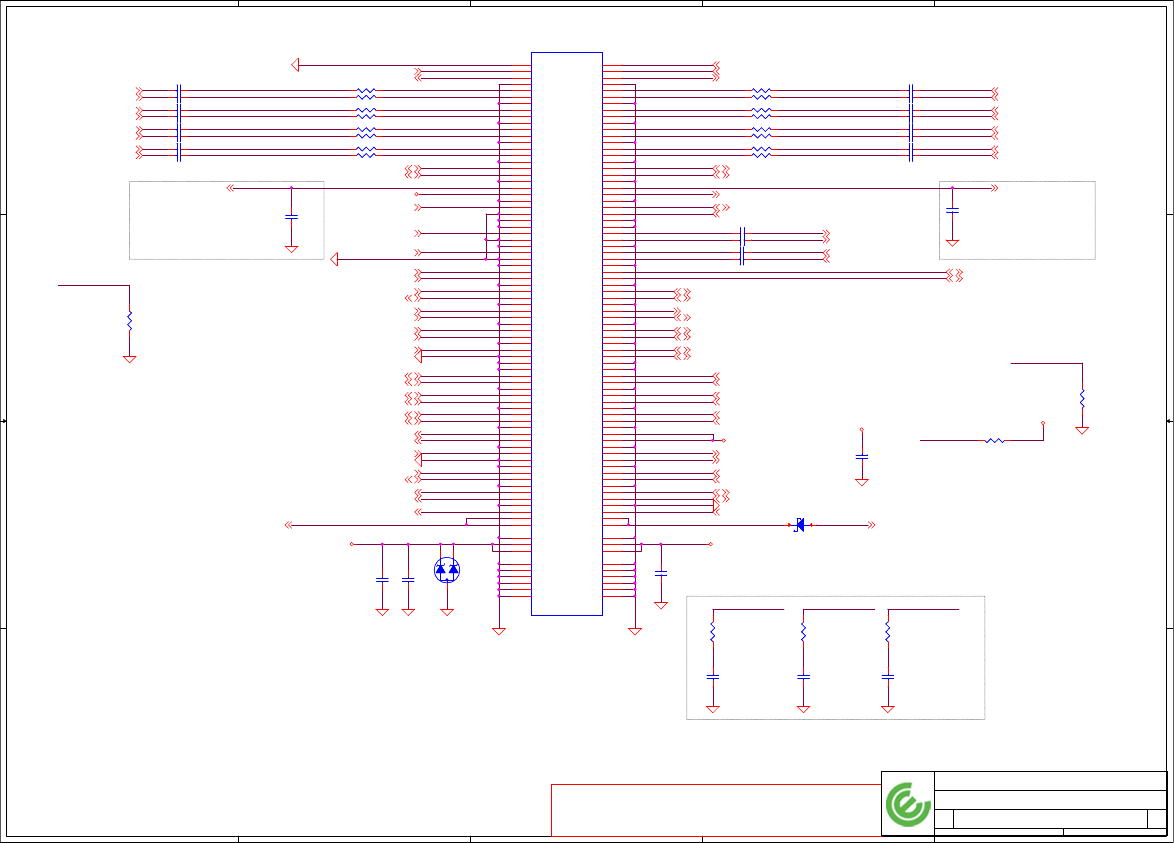Select the middle resistor in the bottom dashed box
This screenshot has height=843, width=1174.
(803, 633)
